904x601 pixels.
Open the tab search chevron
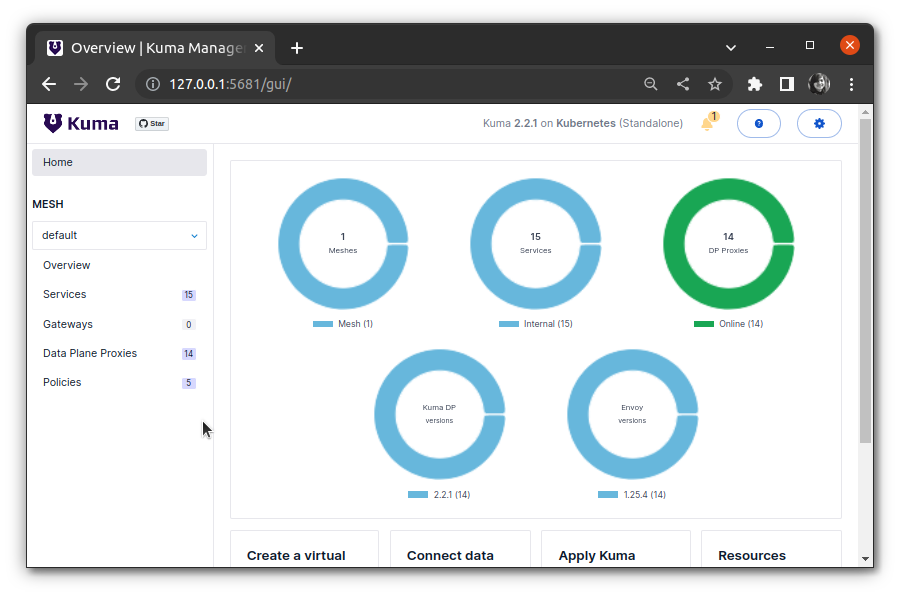point(731,47)
